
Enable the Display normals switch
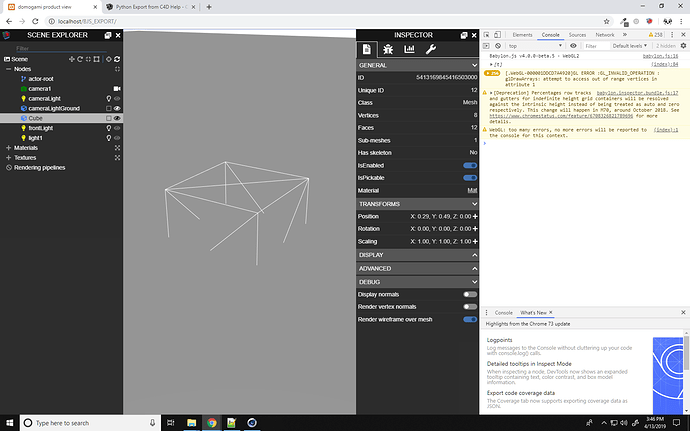pos(470,294)
